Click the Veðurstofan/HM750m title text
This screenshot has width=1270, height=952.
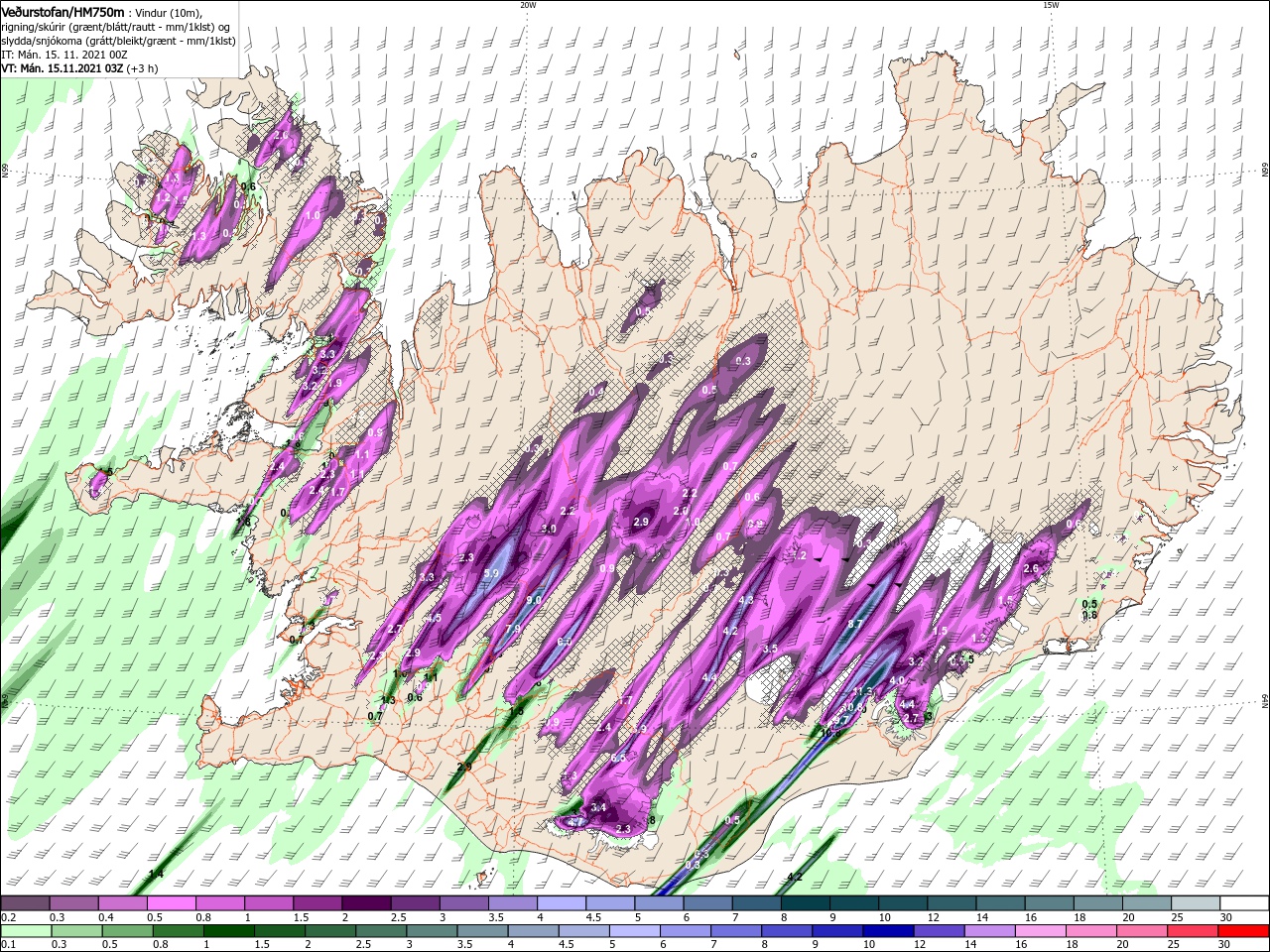(63, 11)
